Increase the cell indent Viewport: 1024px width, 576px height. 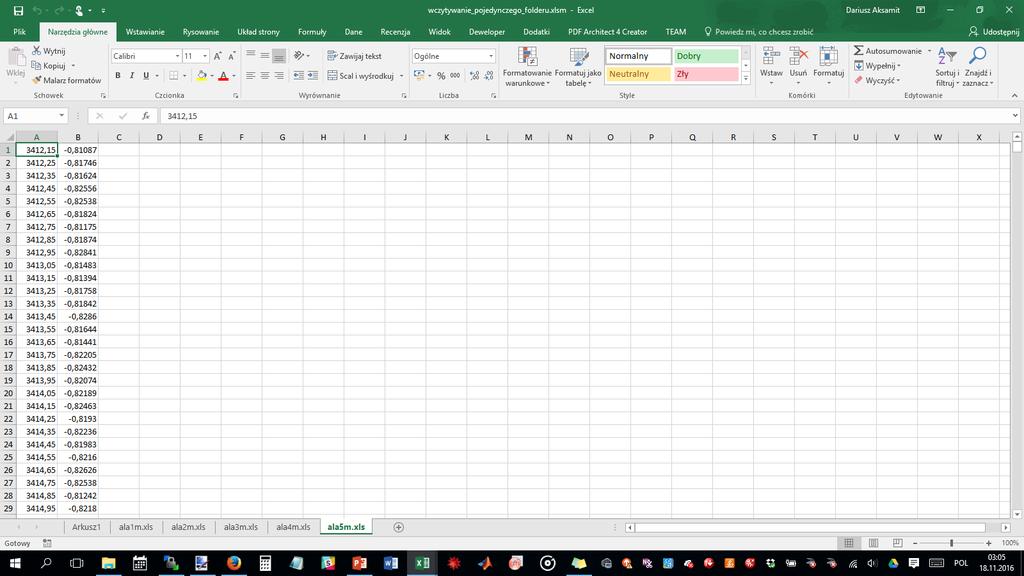click(313, 76)
